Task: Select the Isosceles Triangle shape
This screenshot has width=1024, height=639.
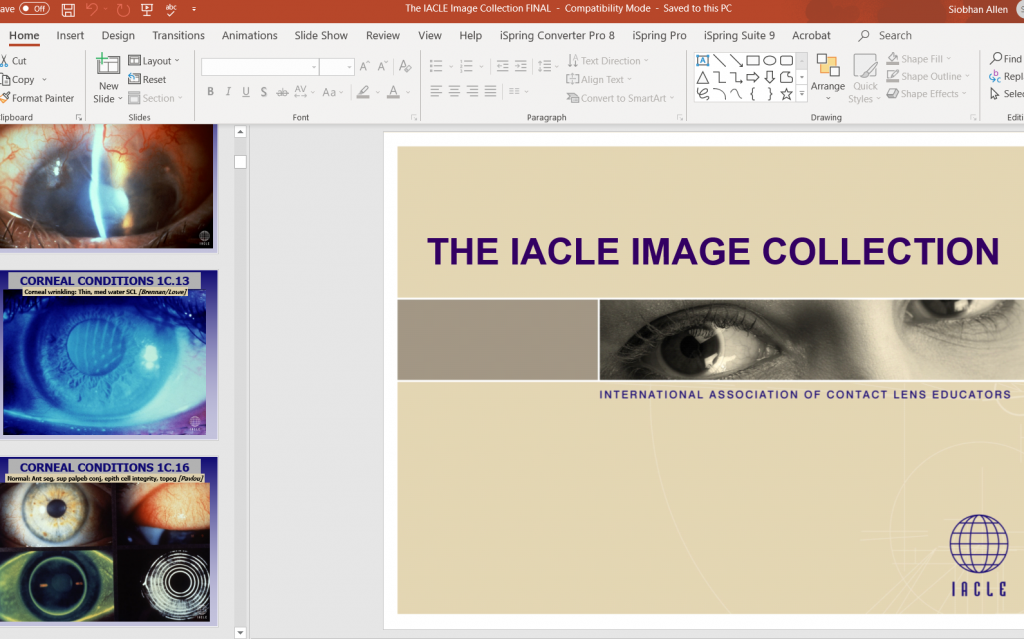Action: coord(703,78)
